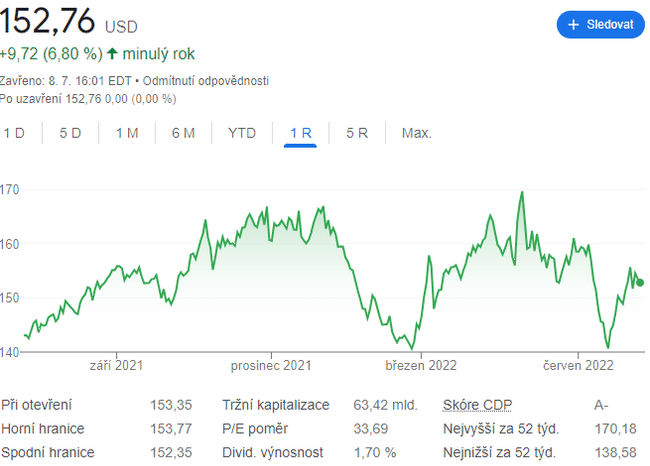The height and width of the screenshot is (466, 650).
Task: Select the YTD range tab
Action: click(242, 133)
